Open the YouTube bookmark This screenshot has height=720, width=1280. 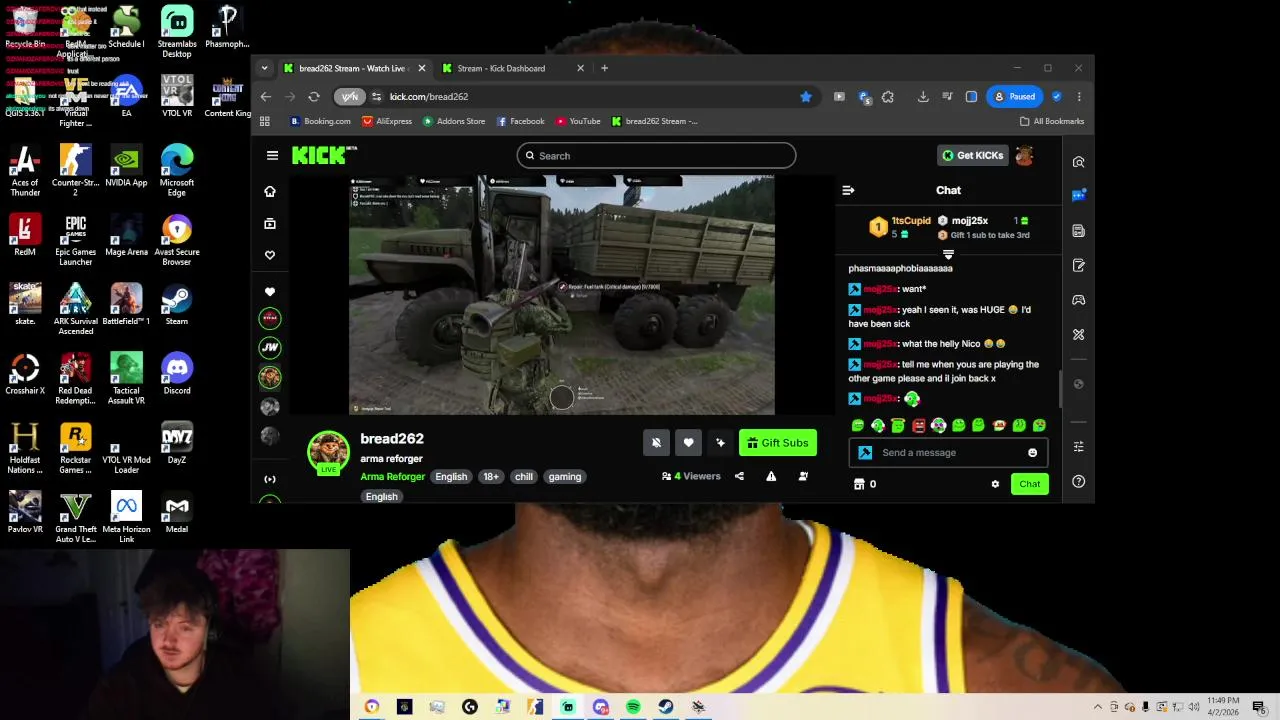(578, 121)
